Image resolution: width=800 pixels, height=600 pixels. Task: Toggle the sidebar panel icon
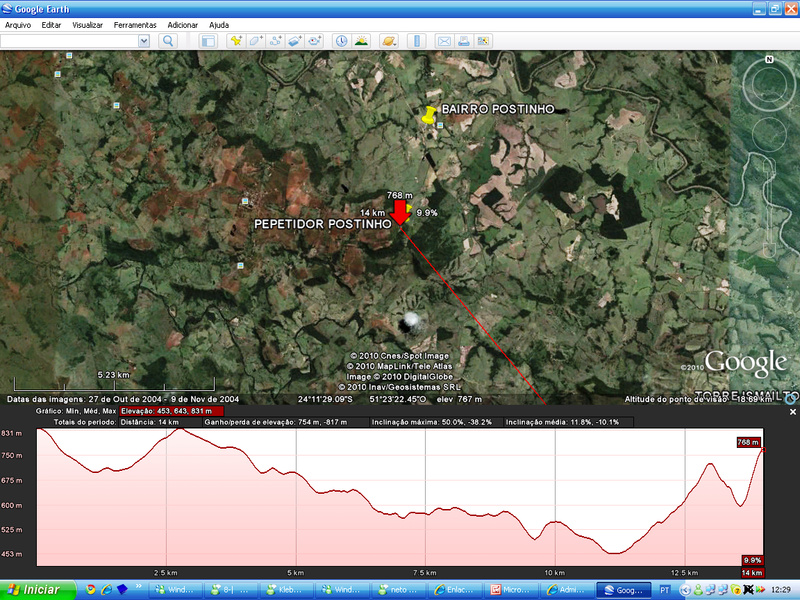208,41
